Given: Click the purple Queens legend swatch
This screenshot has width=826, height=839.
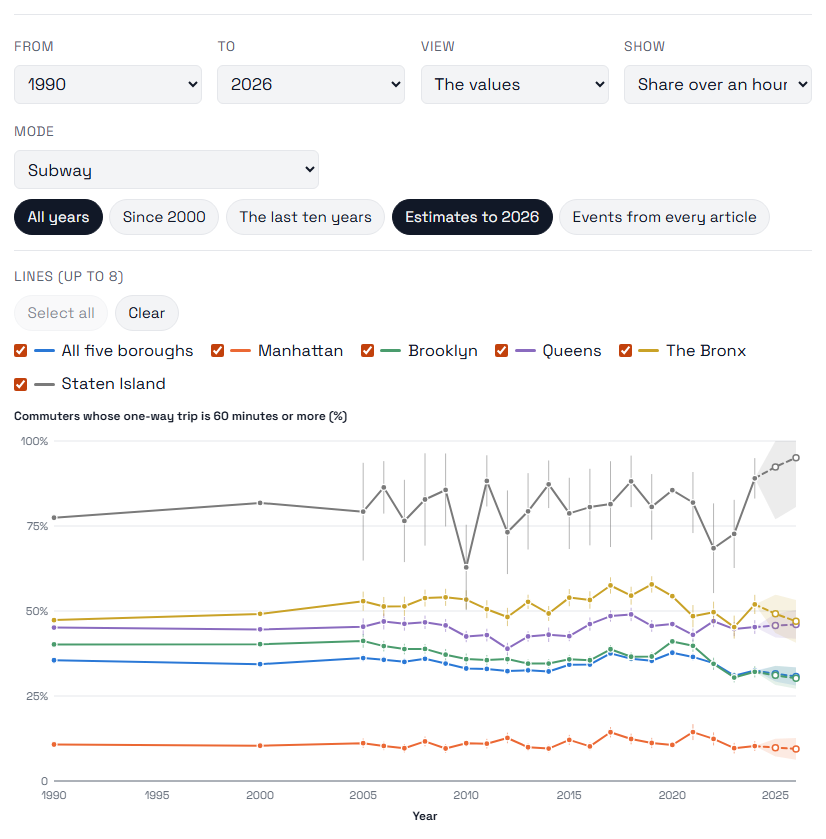Looking at the screenshot, I should tap(525, 351).
